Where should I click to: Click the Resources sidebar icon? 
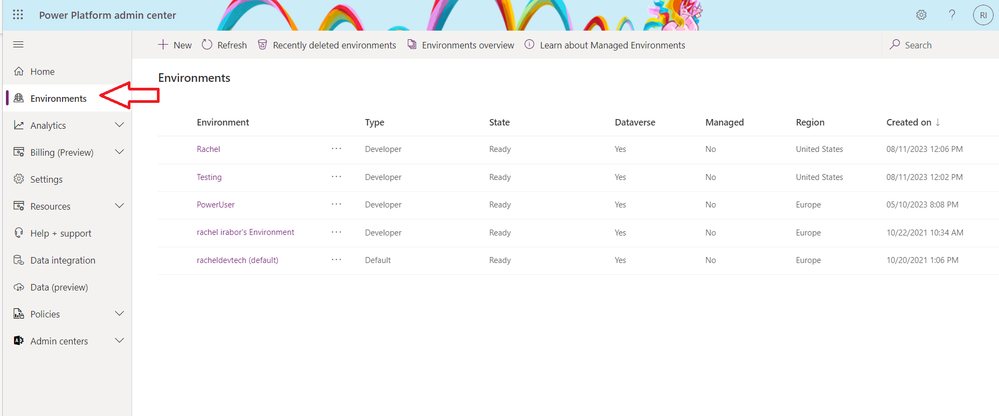(18, 206)
